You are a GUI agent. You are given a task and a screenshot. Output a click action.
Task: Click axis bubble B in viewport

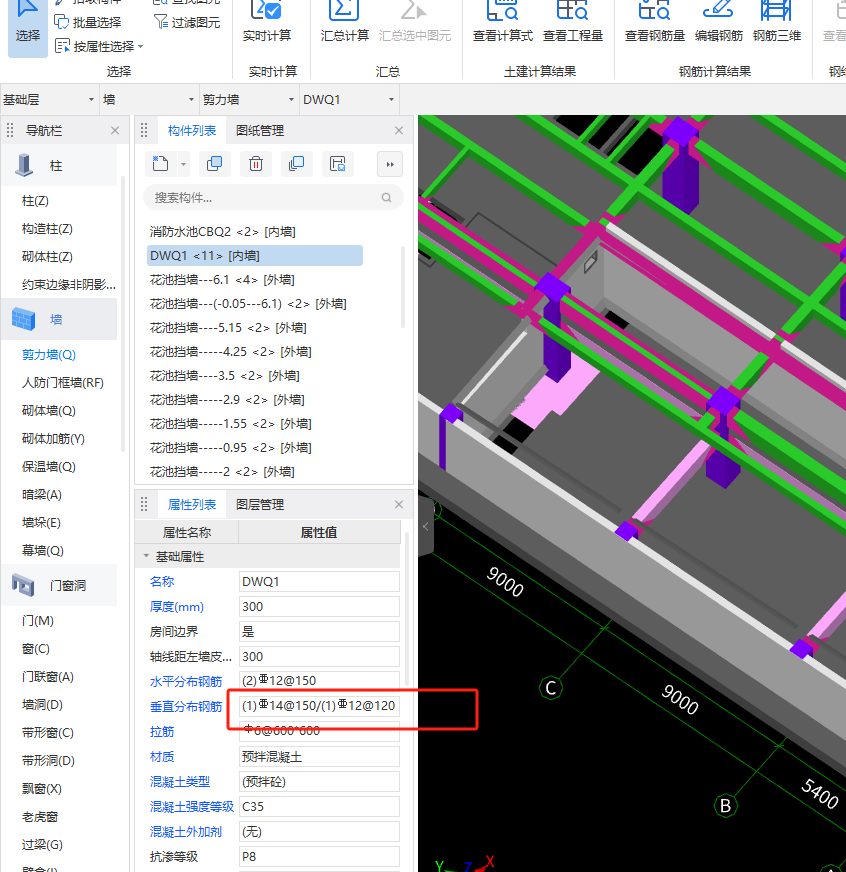coord(725,806)
